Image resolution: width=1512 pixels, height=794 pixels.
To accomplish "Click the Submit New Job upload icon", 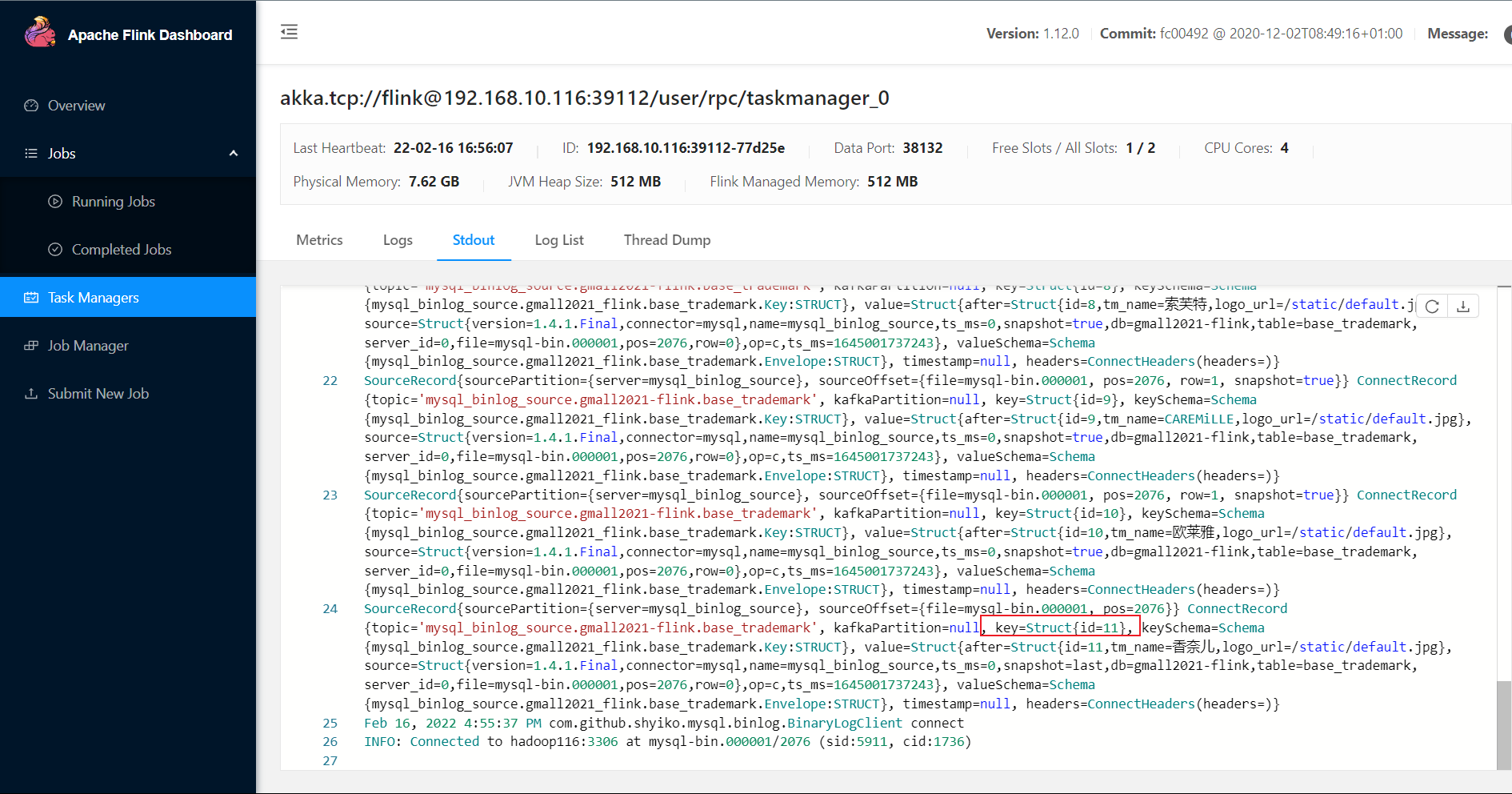I will [x=31, y=394].
